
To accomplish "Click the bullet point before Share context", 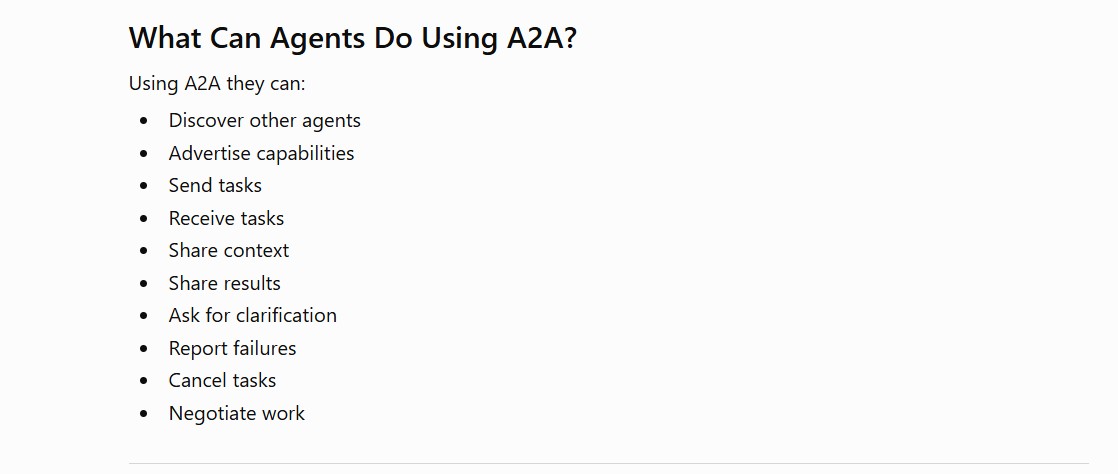I will [145, 251].
